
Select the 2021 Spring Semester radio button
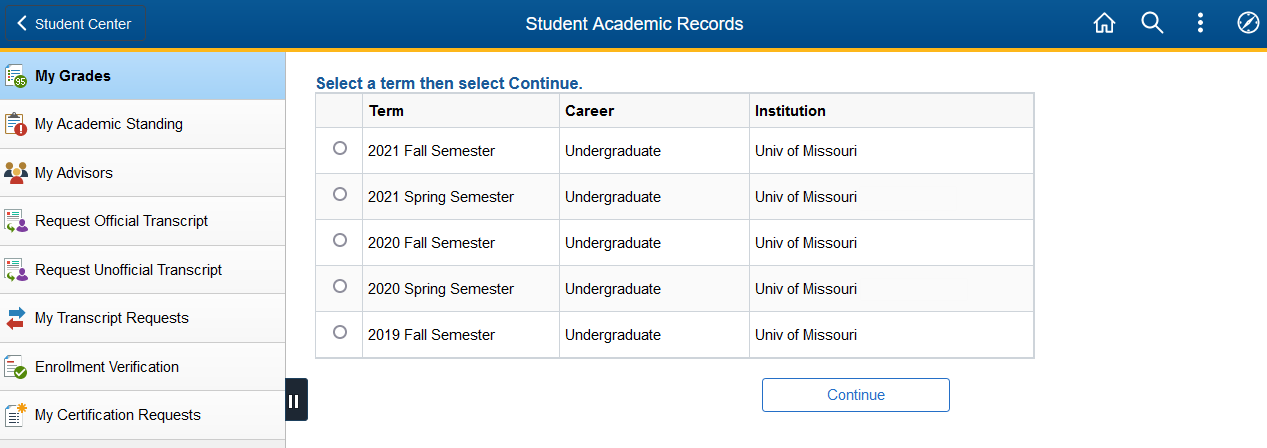pos(340,194)
